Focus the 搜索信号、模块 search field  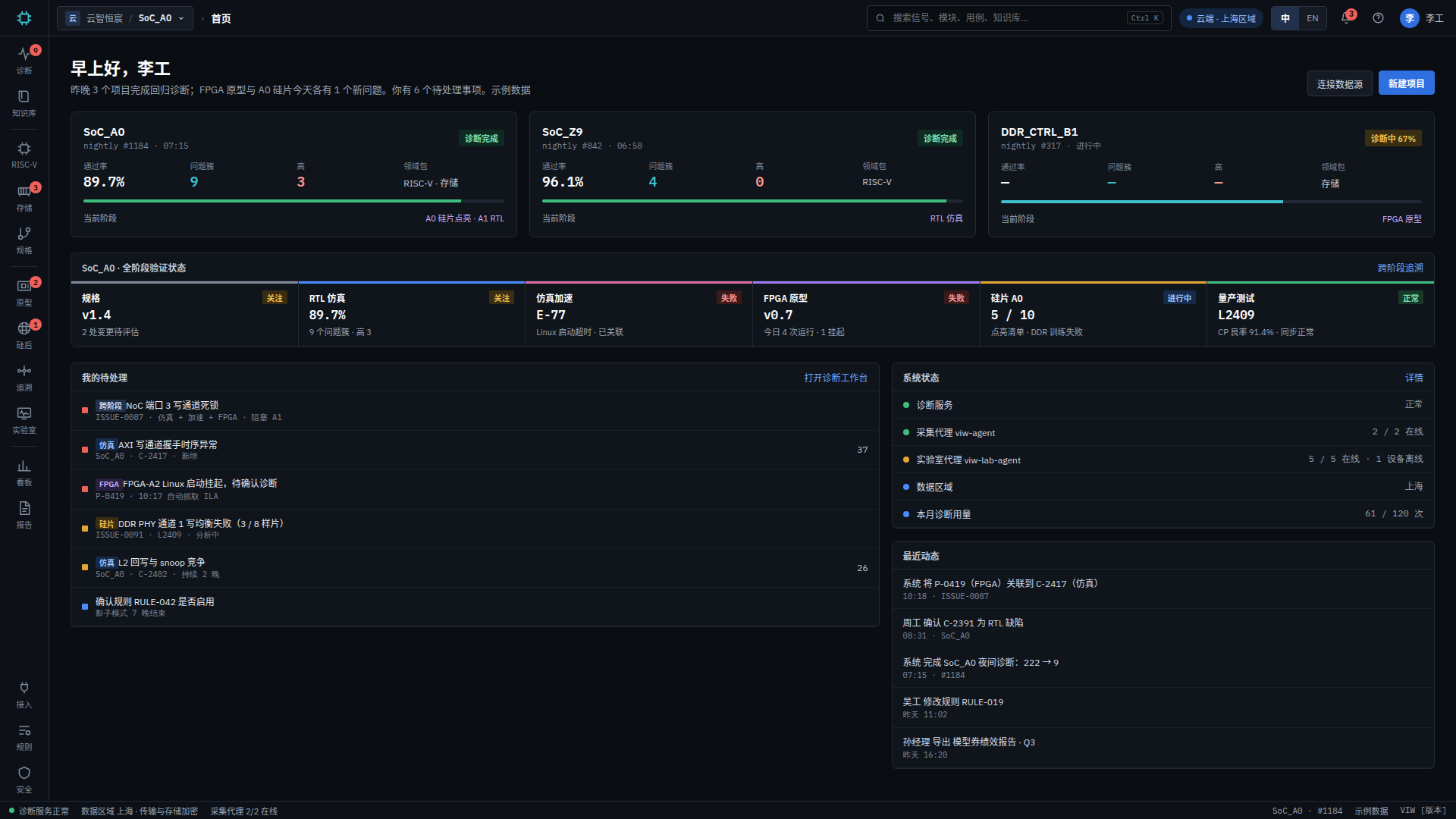pos(1018,18)
